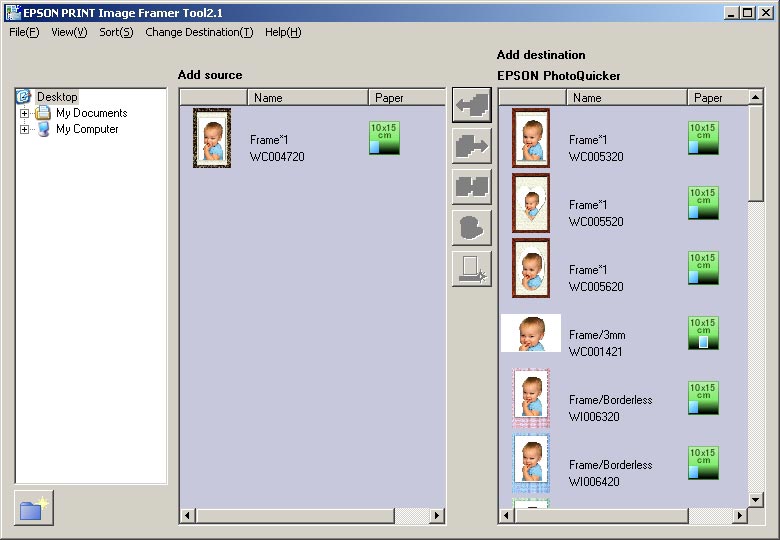This screenshot has width=780, height=540.
Task: Click the 10x15 cm paper icon for WC005320
Action: [x=703, y=138]
